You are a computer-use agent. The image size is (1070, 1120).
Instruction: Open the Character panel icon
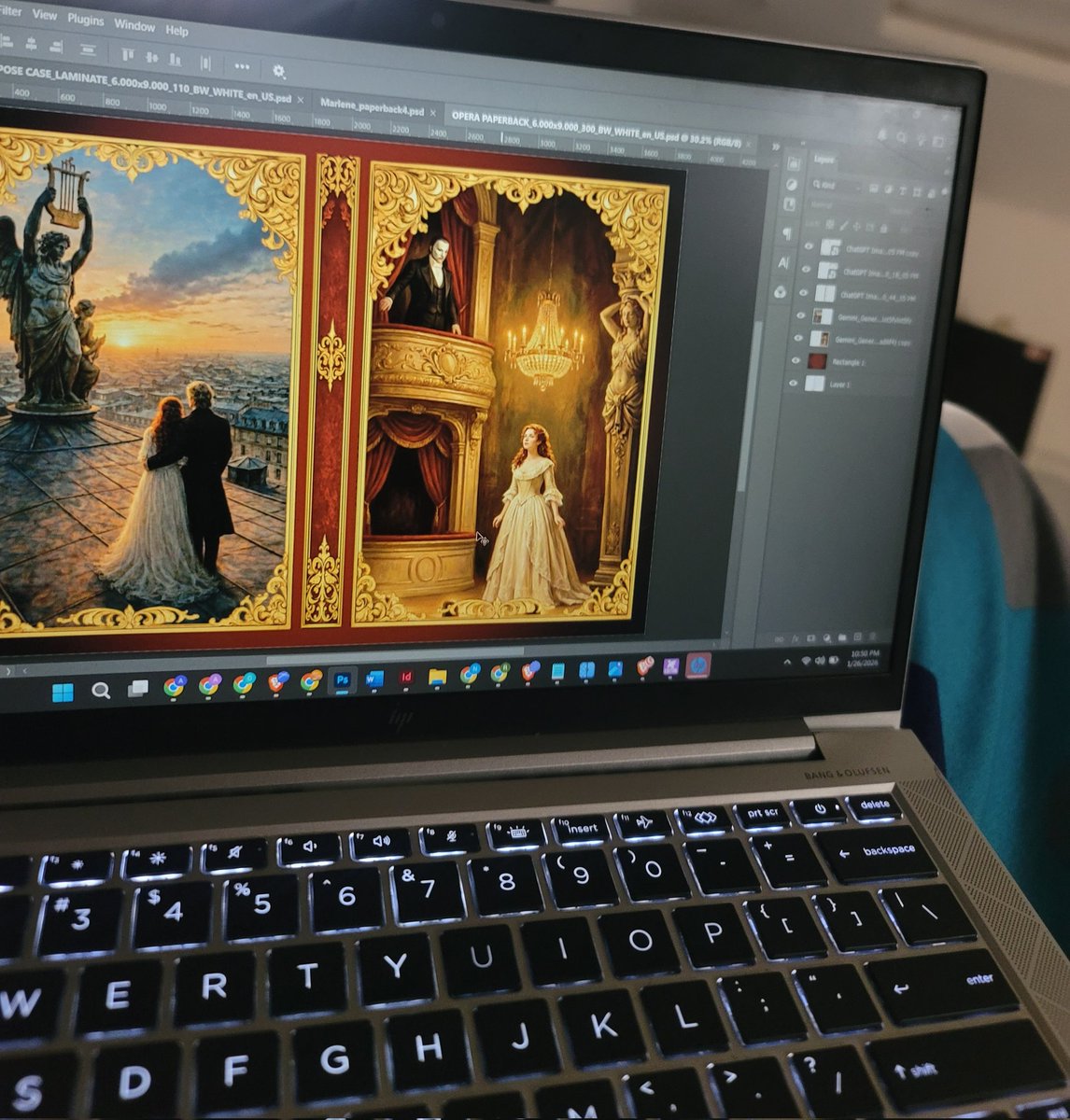(x=783, y=262)
